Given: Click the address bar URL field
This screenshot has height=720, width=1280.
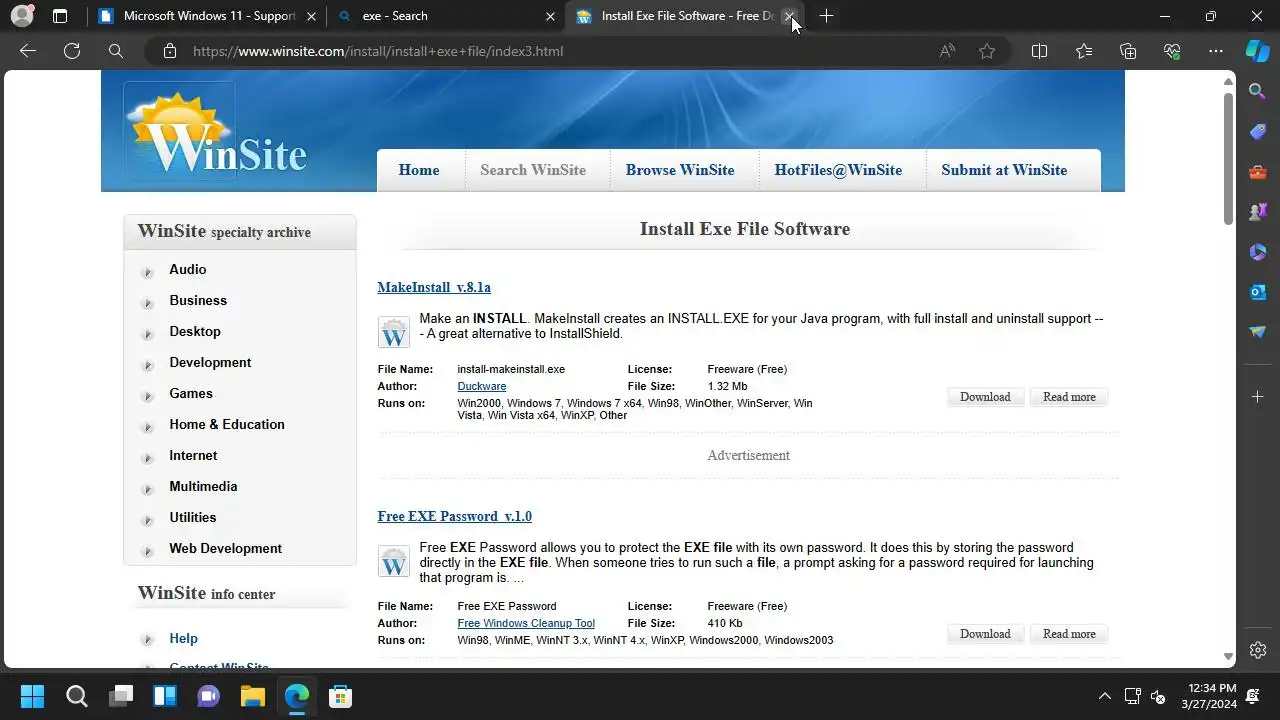Looking at the screenshot, I should coord(550,51).
